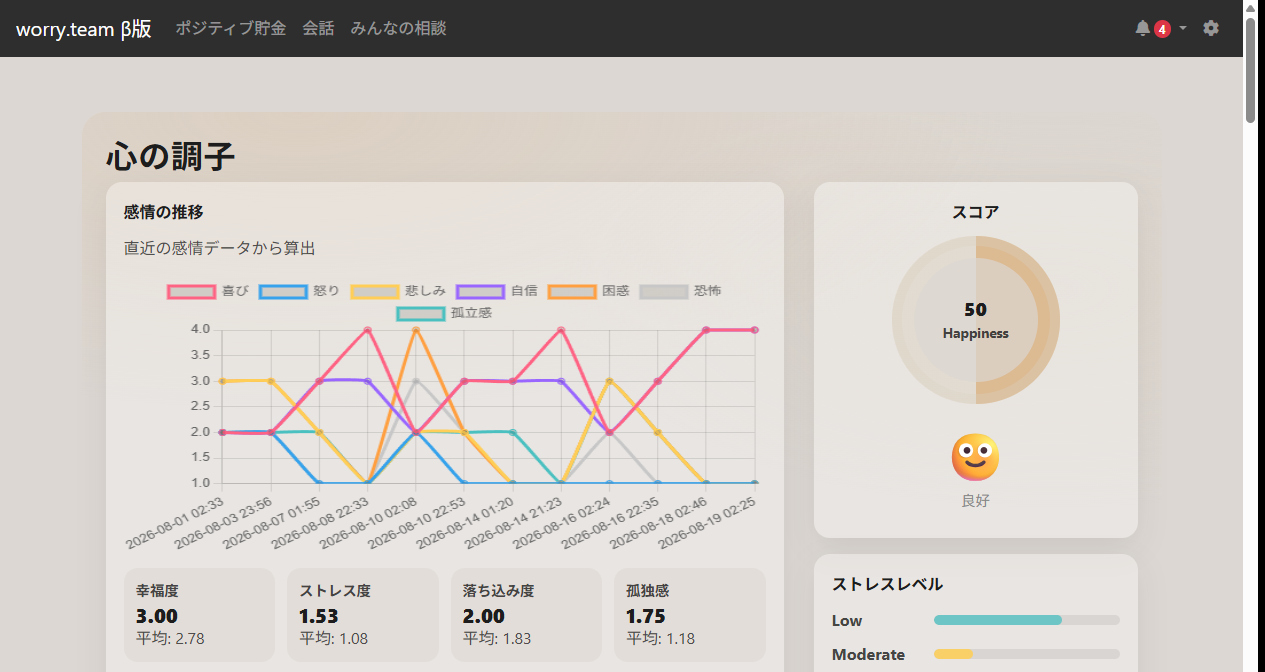The height and width of the screenshot is (672, 1265).
Task: Click the 良好 status label
Action: 976,501
